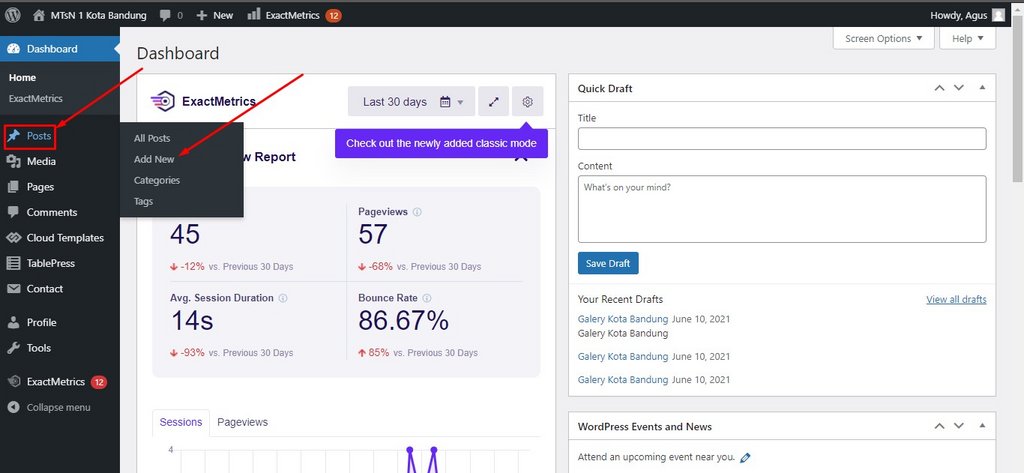Click the Pageviews info icon

coord(417,212)
